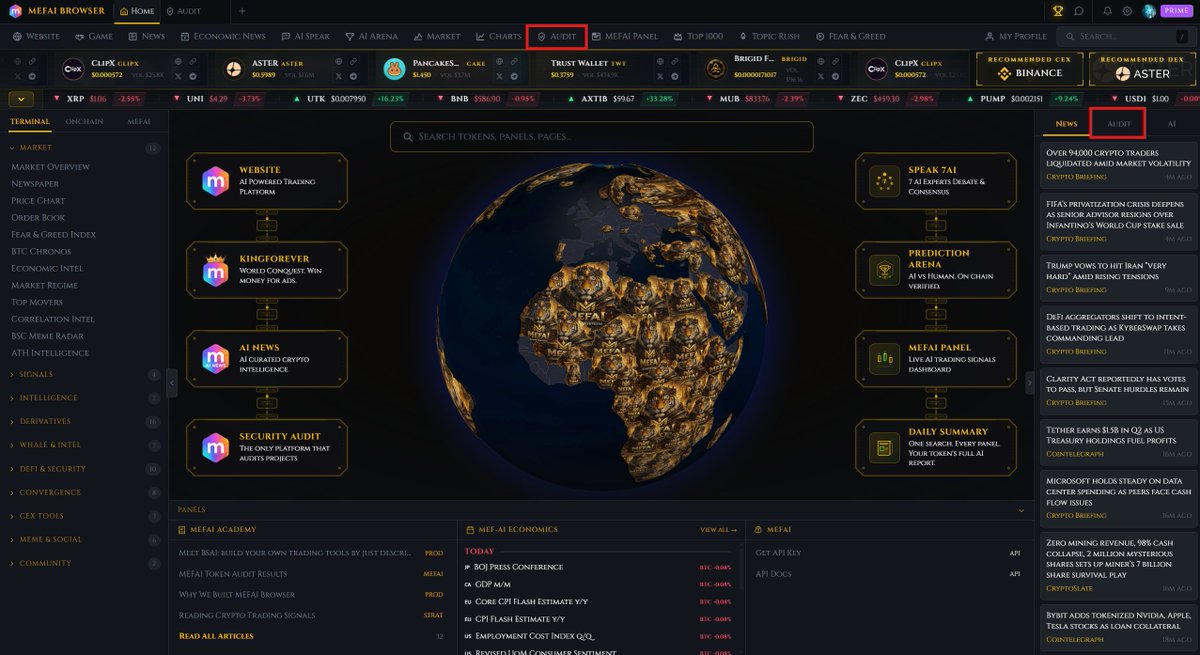Viewport: 1200px width, 655px height.
Task: Click the magnifier icon in center search bar
Action: click(x=407, y=137)
